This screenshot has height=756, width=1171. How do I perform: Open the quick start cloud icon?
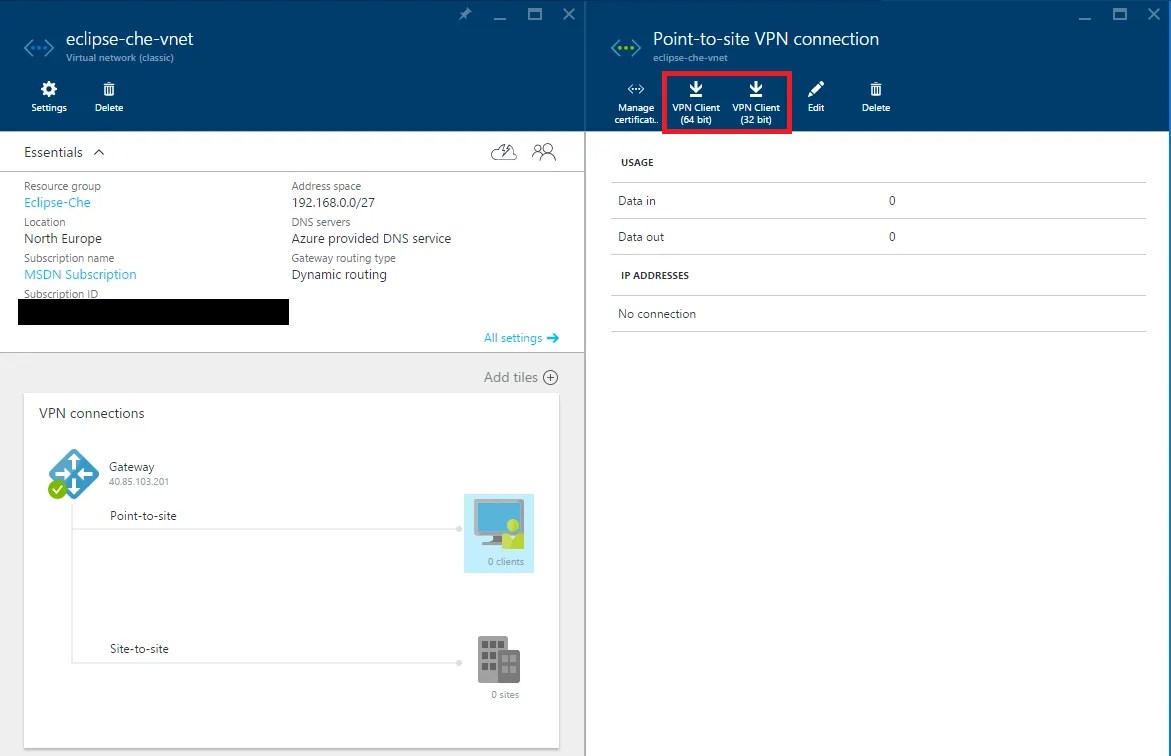pyautogui.click(x=504, y=152)
